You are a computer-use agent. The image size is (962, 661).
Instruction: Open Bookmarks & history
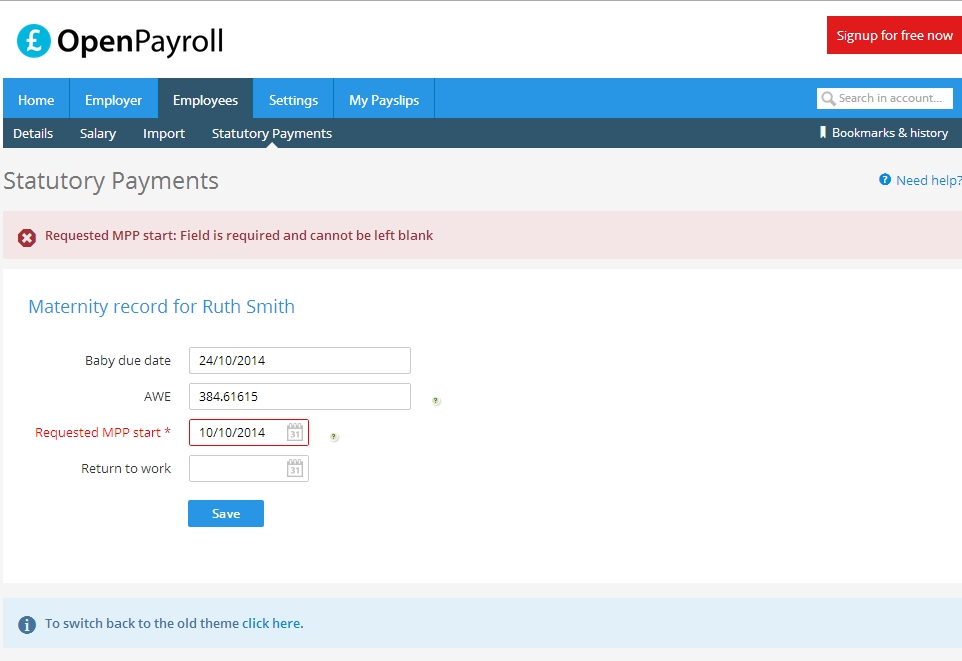[890, 132]
